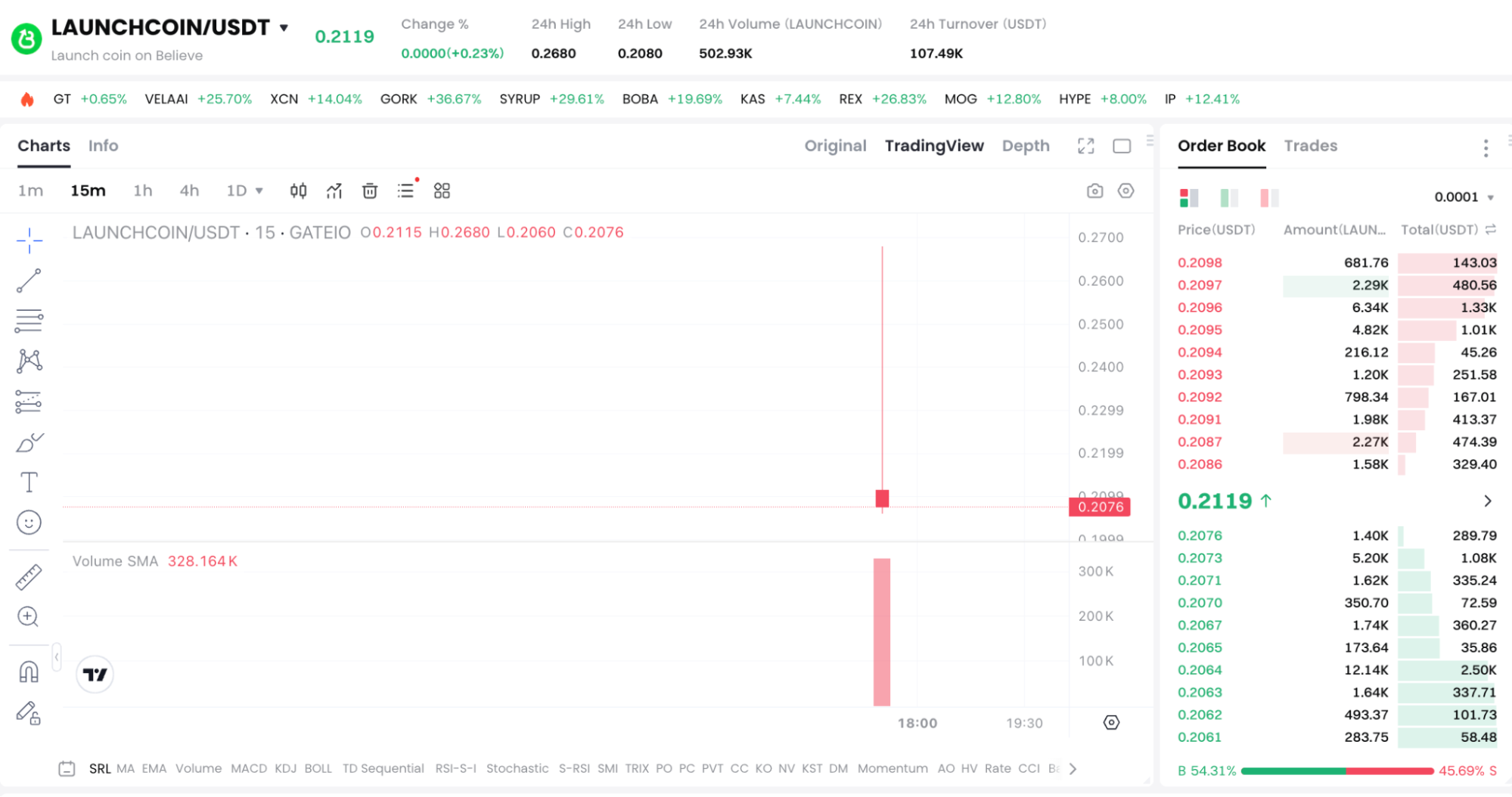
Task: Select the XABCD pattern tool
Action: 29,361
